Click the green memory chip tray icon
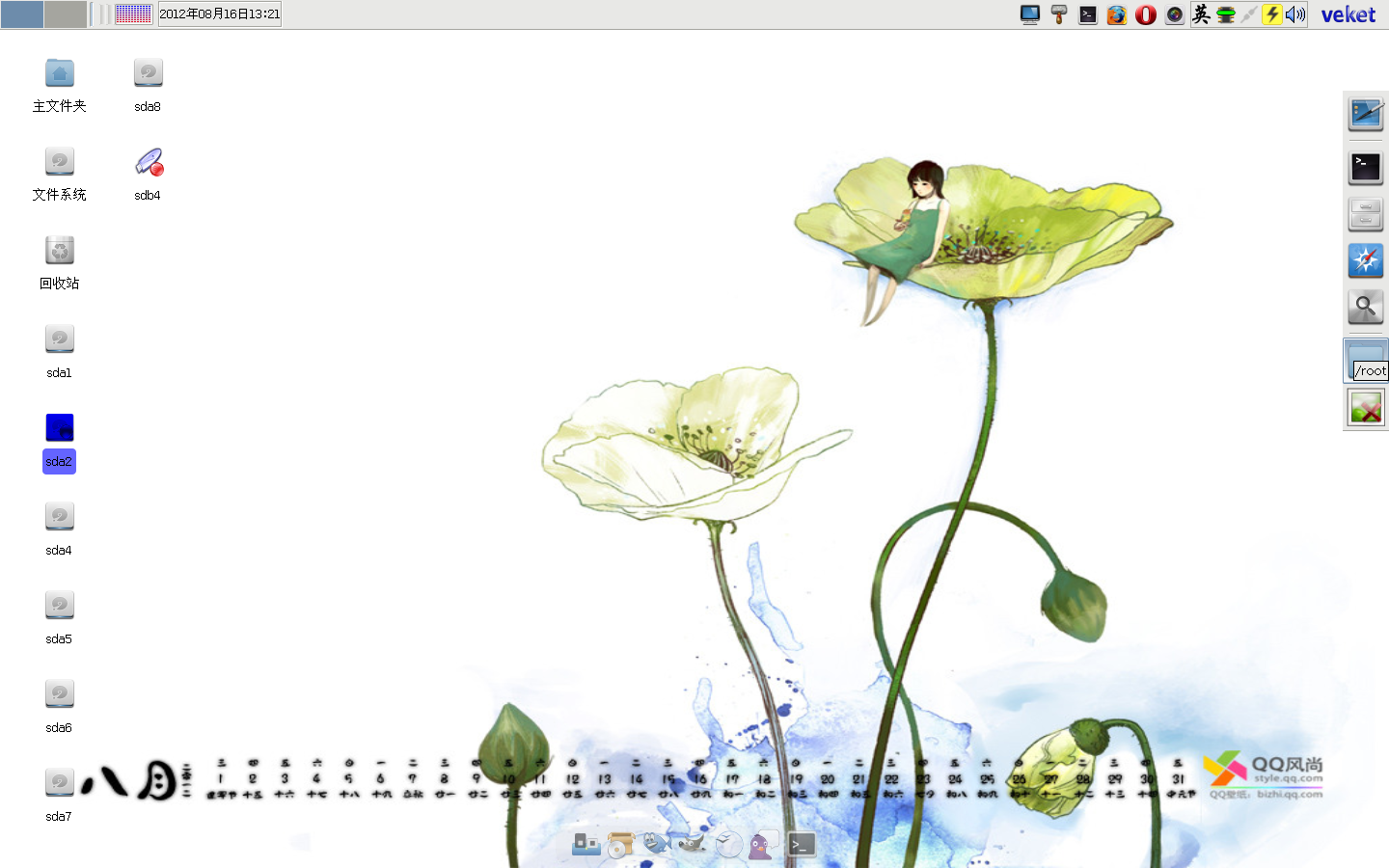1389x868 pixels. pos(1226,14)
